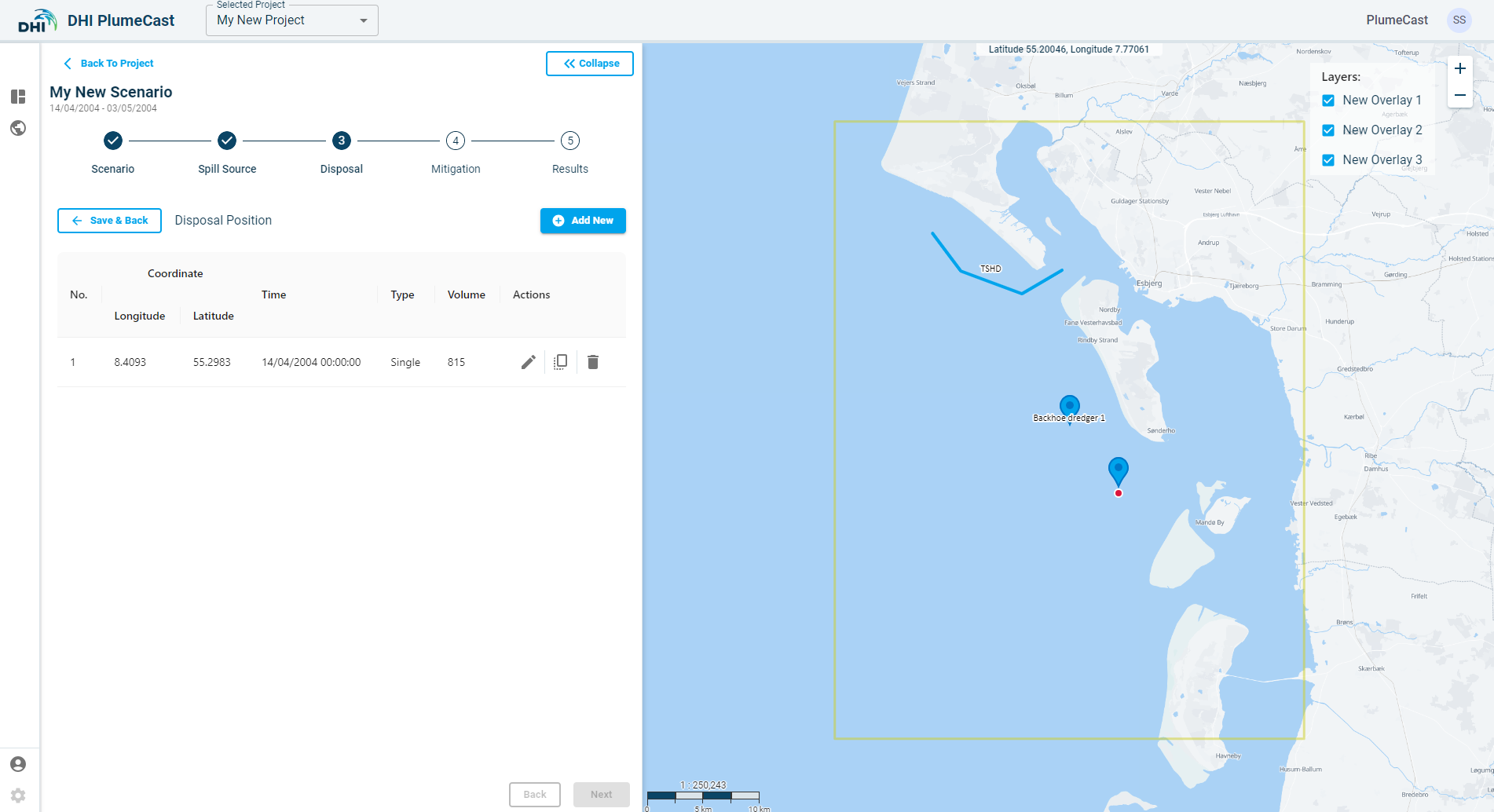
Task: Click the globe icon in left sidebar
Action: (x=18, y=128)
